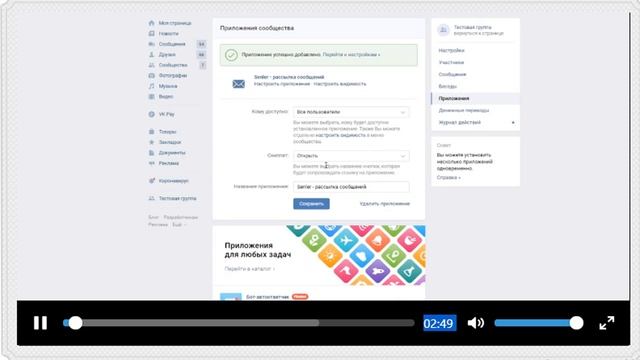
Task: Open Денежные переводы in the group menu
Action: (x=463, y=110)
